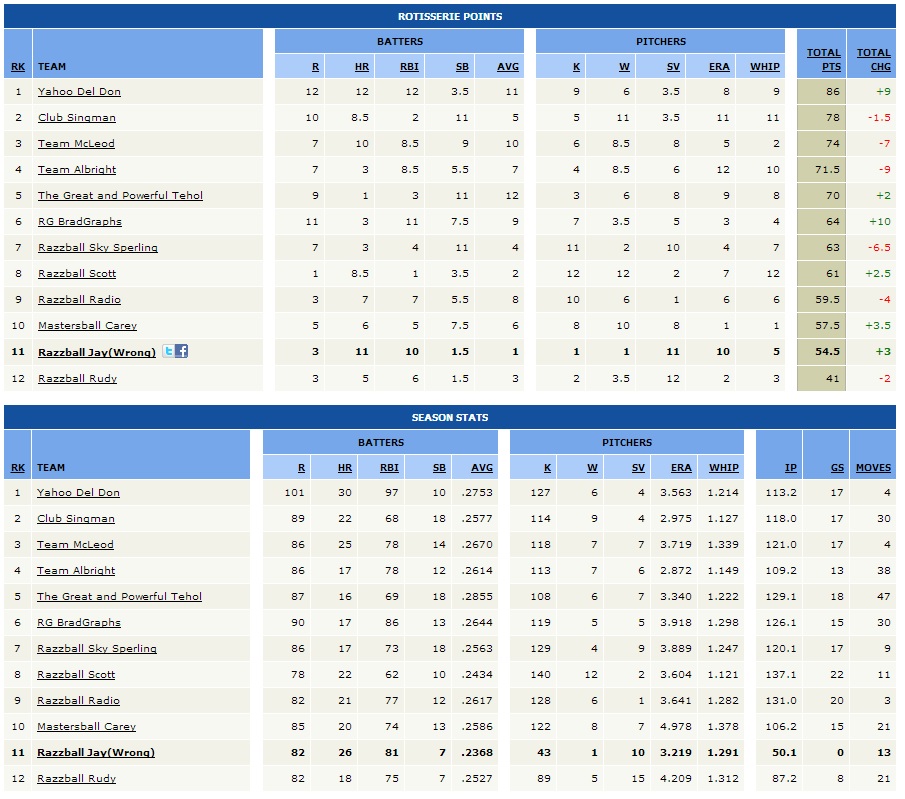Open Razzball Sky Sperling in Season Stats
The image size is (905, 799).
click(x=96, y=648)
